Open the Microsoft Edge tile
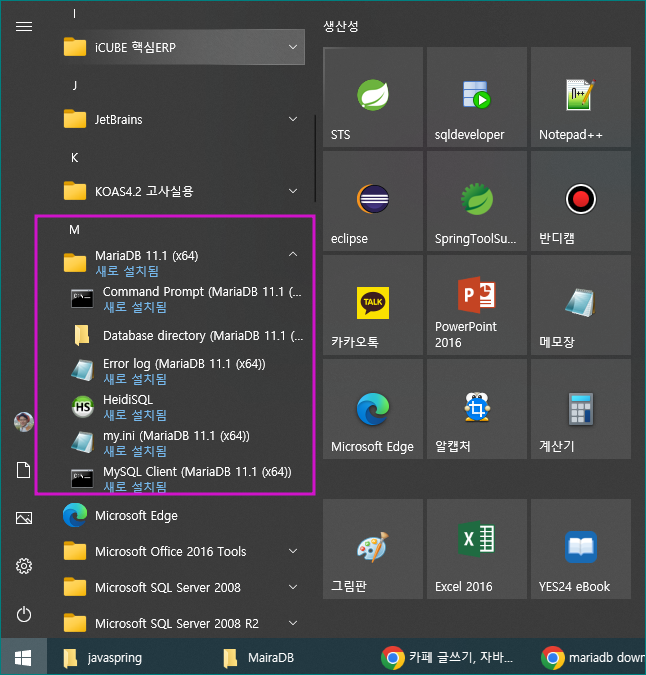Viewport: 646px width, 675px height. (373, 409)
